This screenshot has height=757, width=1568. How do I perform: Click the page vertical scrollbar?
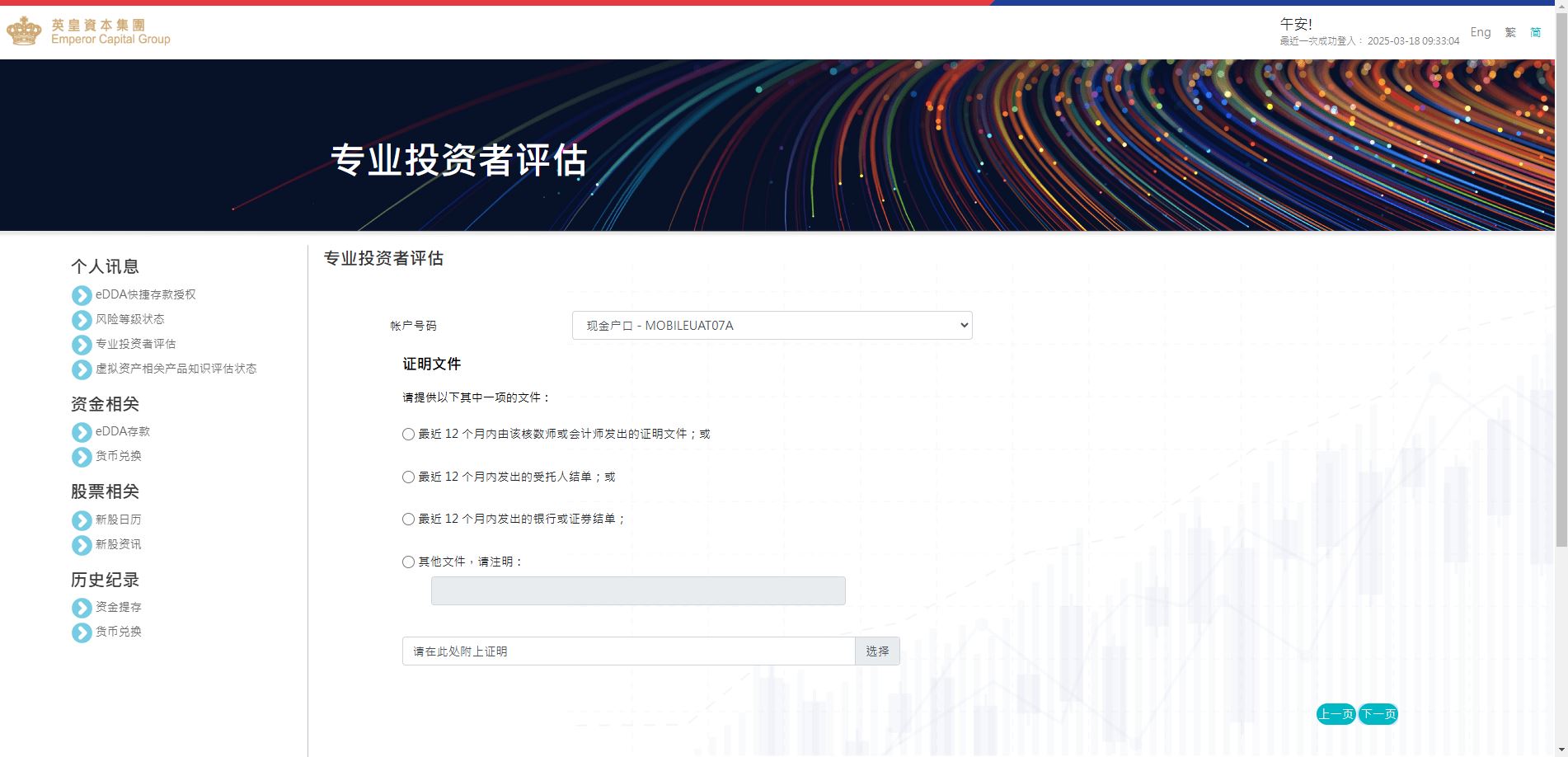tap(1561, 280)
